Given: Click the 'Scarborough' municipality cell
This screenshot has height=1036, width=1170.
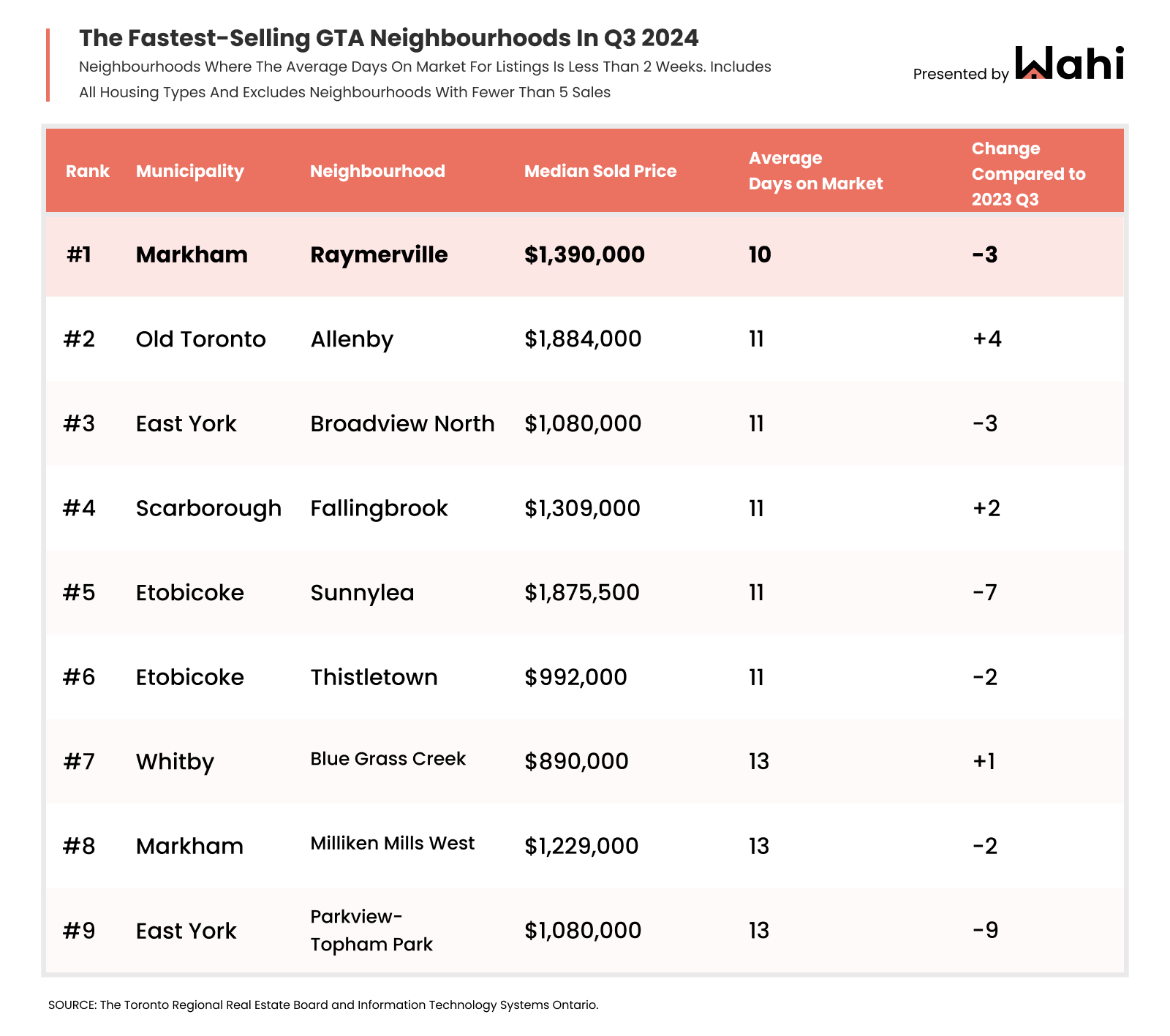Looking at the screenshot, I should [208, 508].
